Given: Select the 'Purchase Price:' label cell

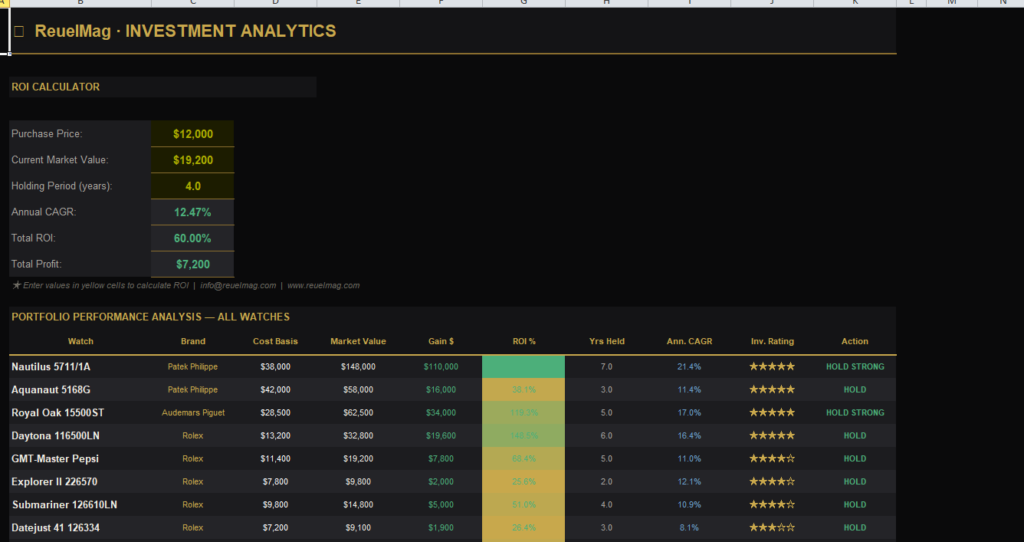Looking at the screenshot, I should [x=80, y=134].
